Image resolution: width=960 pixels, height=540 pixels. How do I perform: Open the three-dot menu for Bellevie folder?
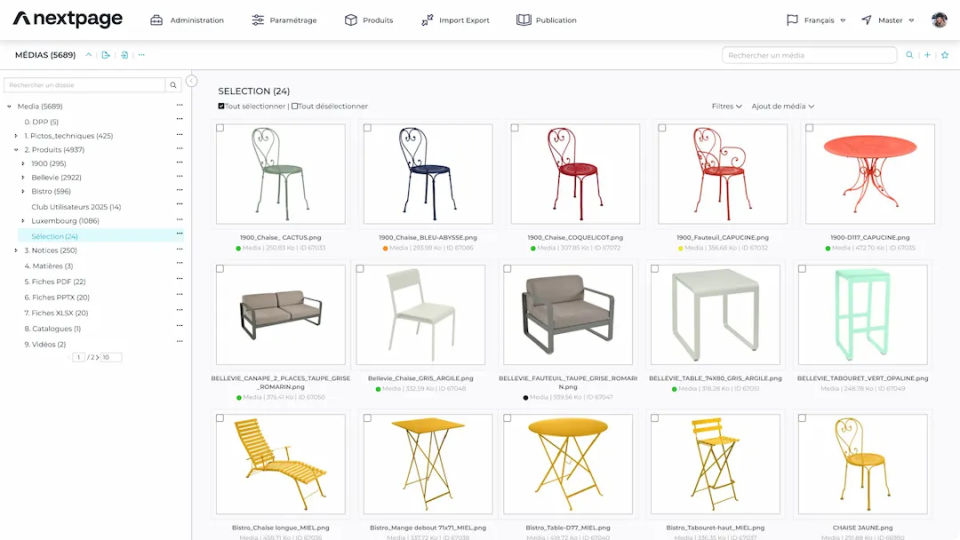click(x=180, y=177)
